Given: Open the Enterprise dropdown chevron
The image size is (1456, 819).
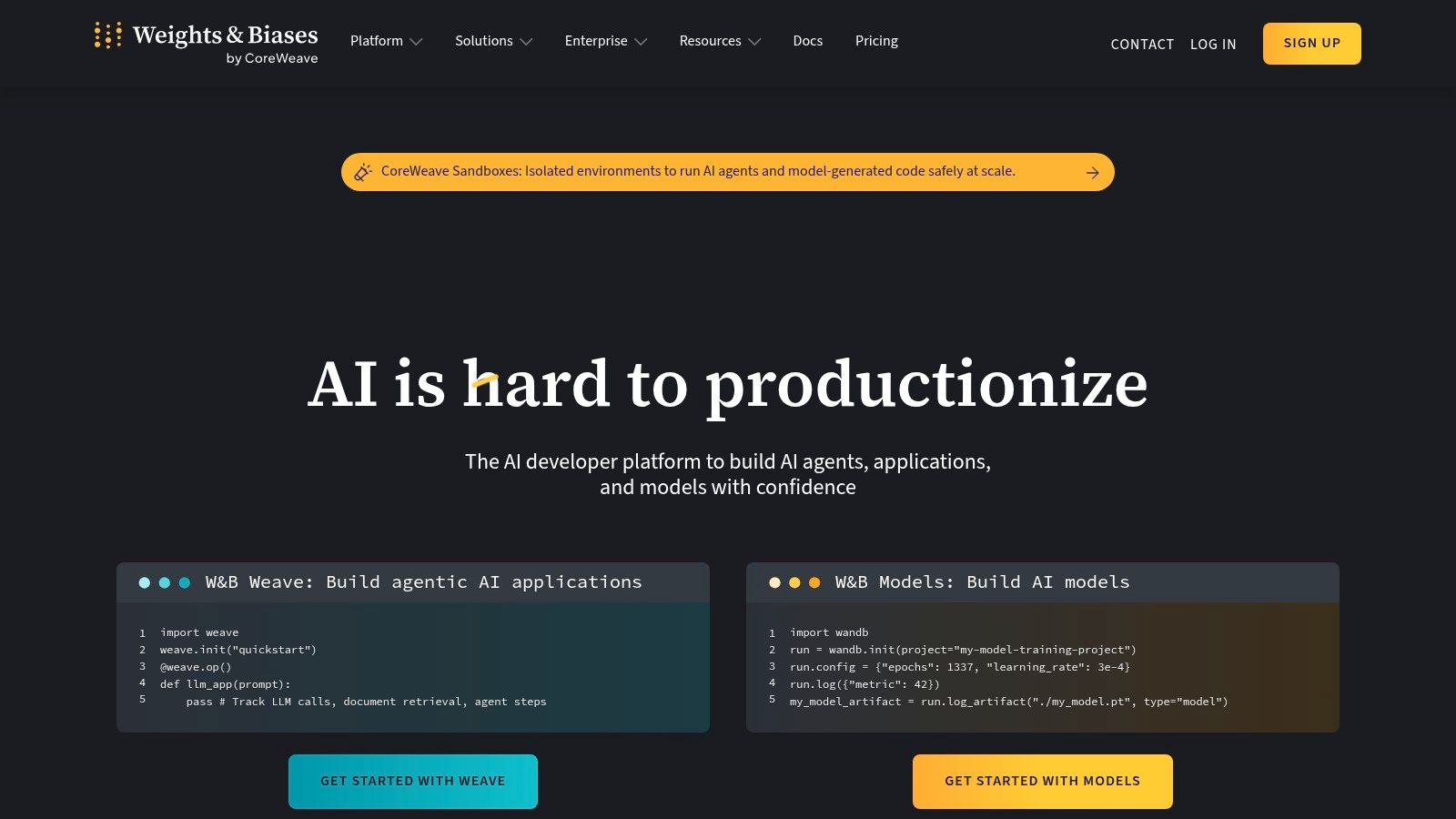Looking at the screenshot, I should 641,42.
